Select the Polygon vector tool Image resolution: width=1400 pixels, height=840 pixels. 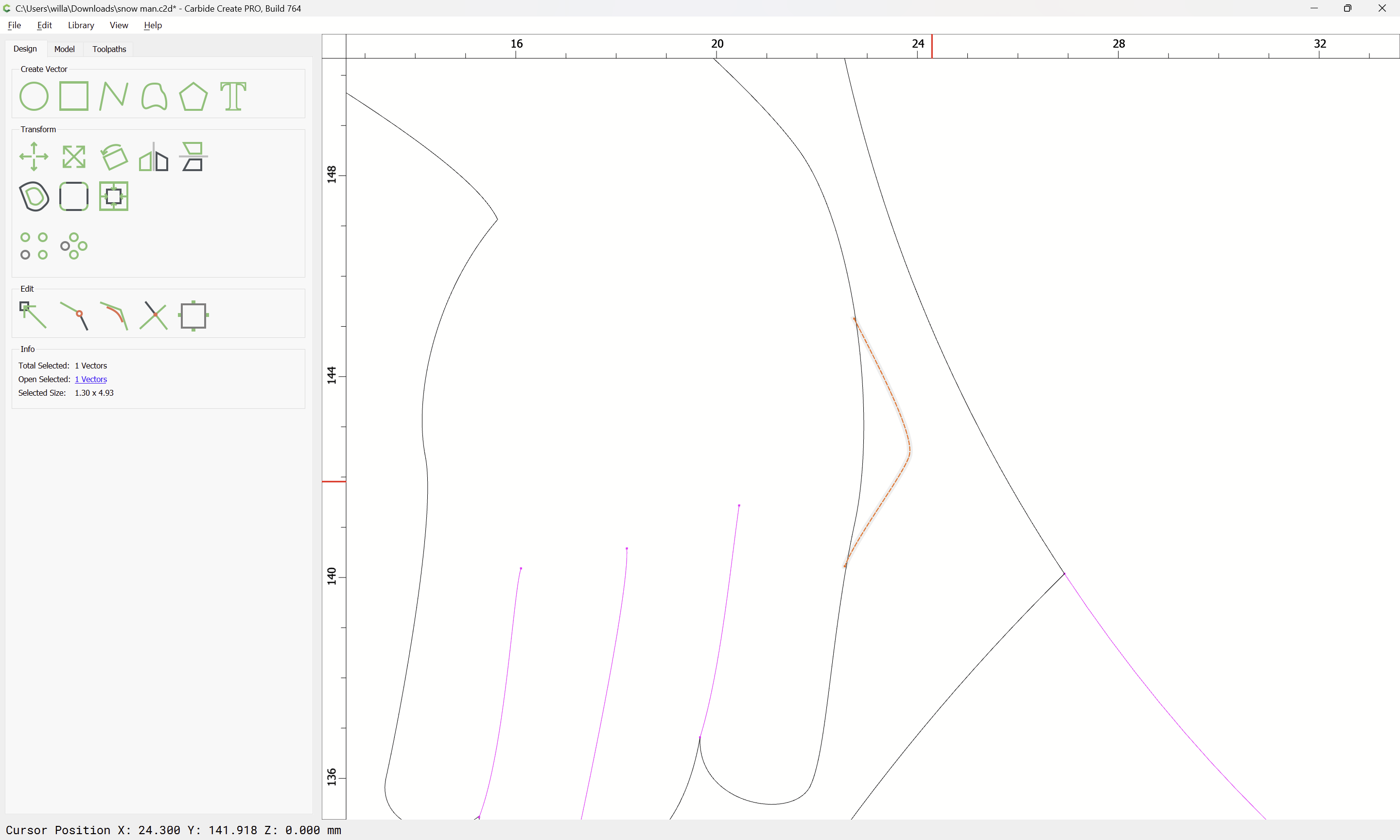193,96
